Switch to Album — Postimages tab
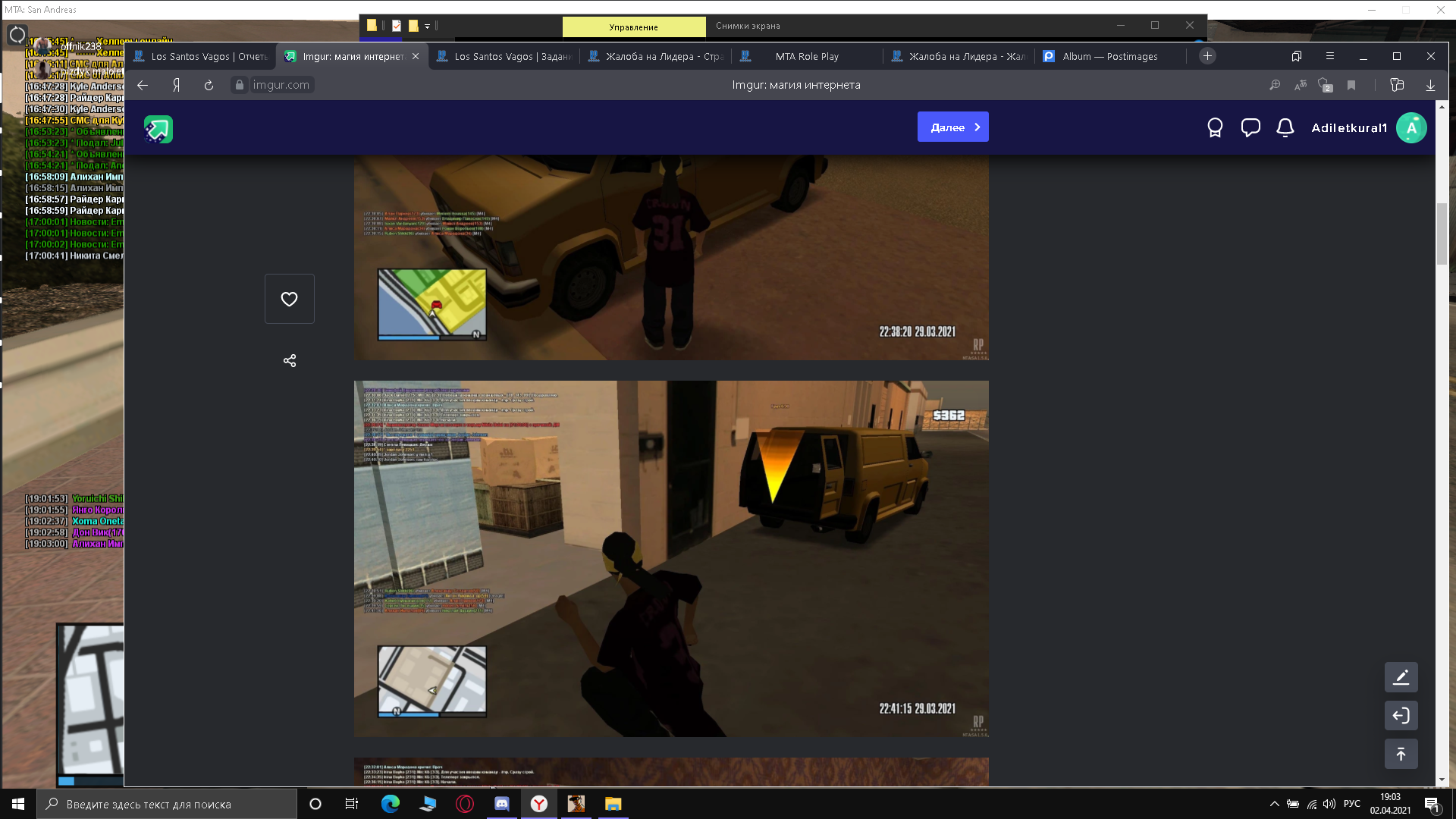Image resolution: width=1456 pixels, height=819 pixels. point(1109,56)
